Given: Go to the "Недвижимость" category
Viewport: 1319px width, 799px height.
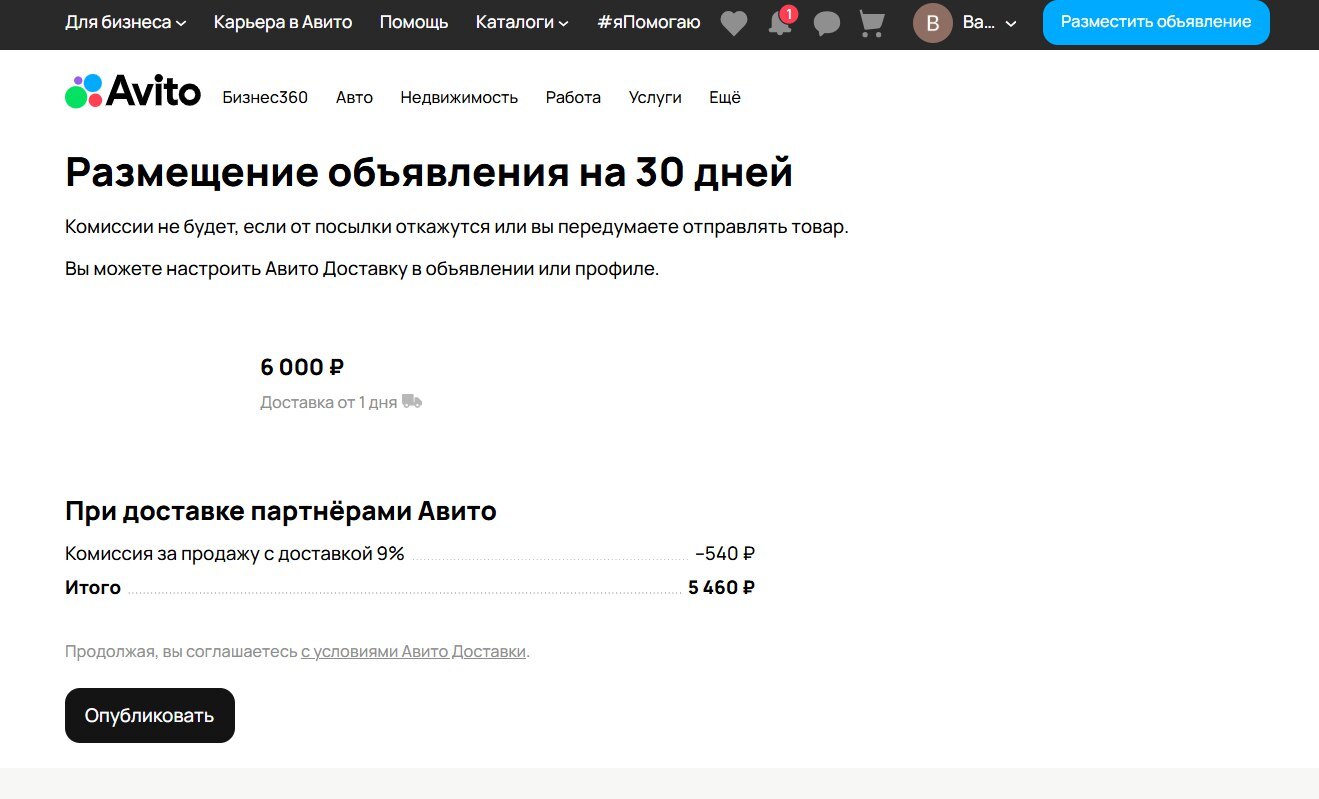Looking at the screenshot, I should click(459, 97).
